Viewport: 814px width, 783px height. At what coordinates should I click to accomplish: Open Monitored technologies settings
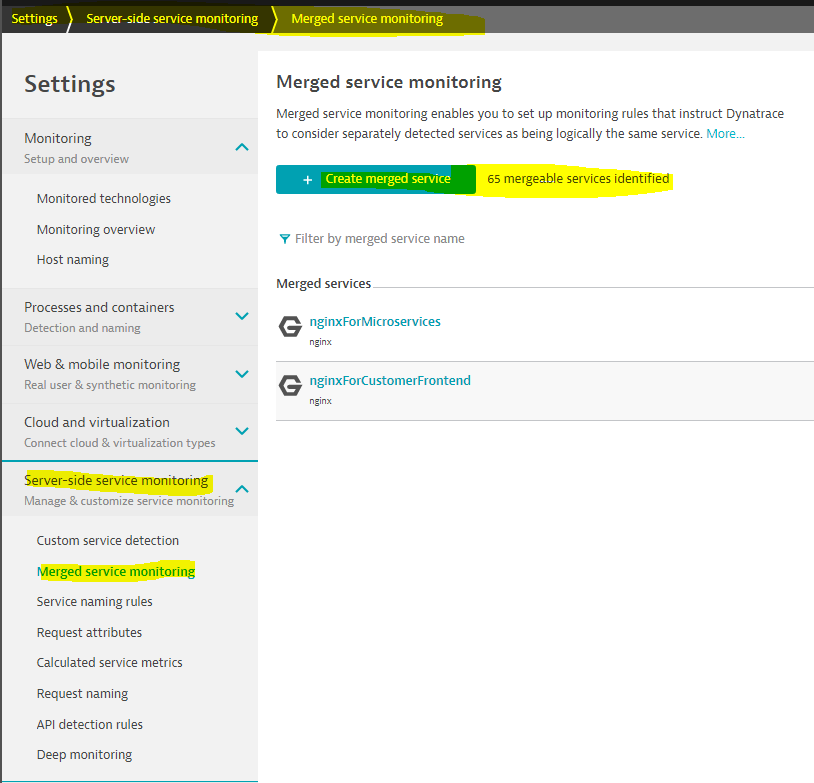point(103,199)
